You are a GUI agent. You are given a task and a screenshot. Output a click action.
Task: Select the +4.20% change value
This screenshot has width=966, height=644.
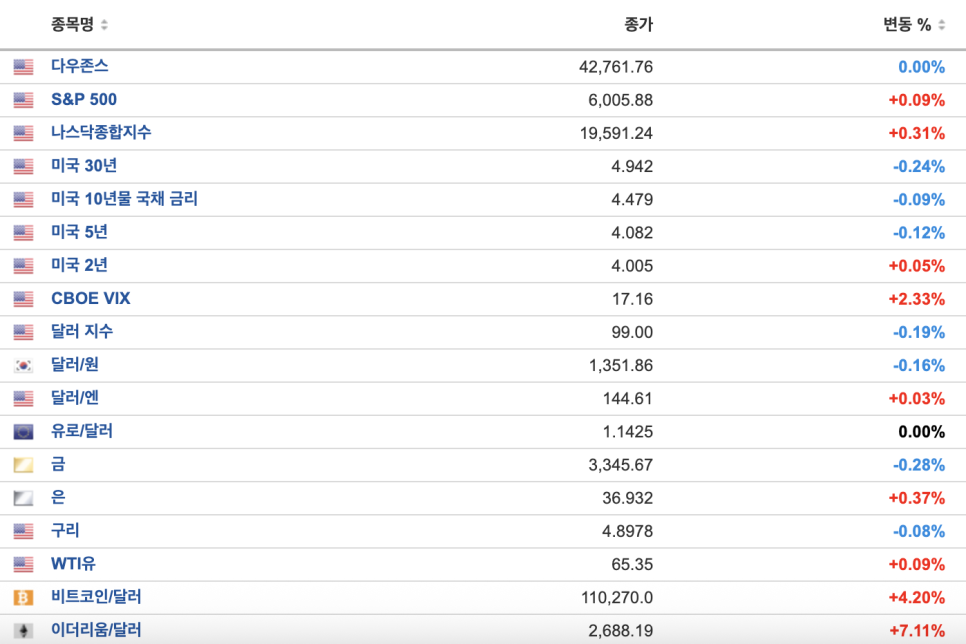click(916, 598)
